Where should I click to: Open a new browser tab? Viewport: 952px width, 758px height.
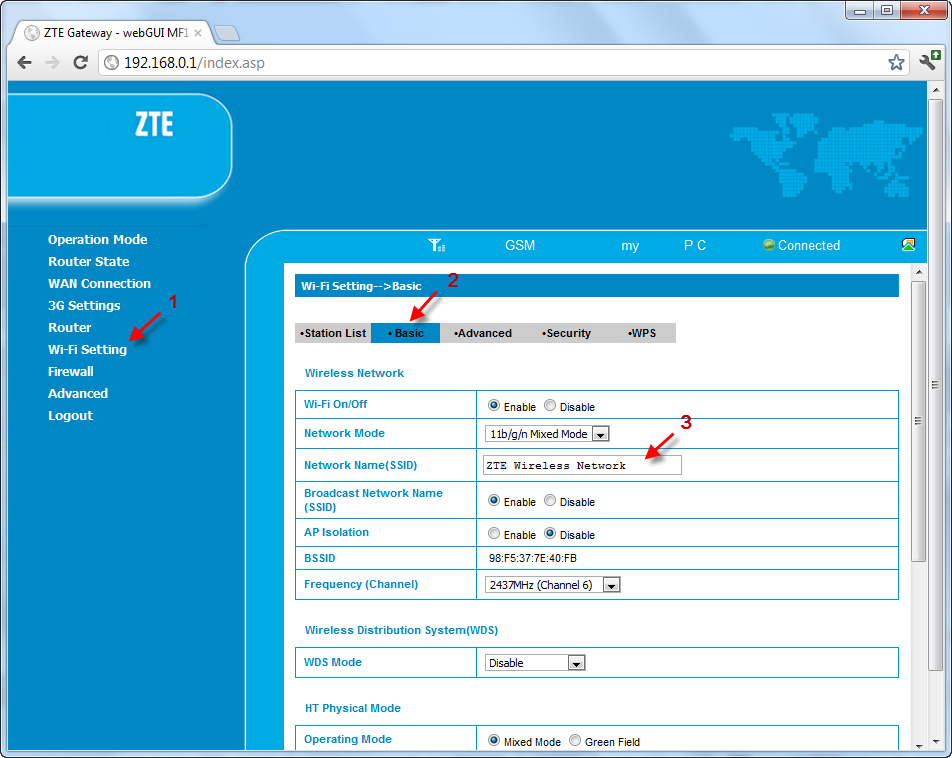(x=227, y=33)
